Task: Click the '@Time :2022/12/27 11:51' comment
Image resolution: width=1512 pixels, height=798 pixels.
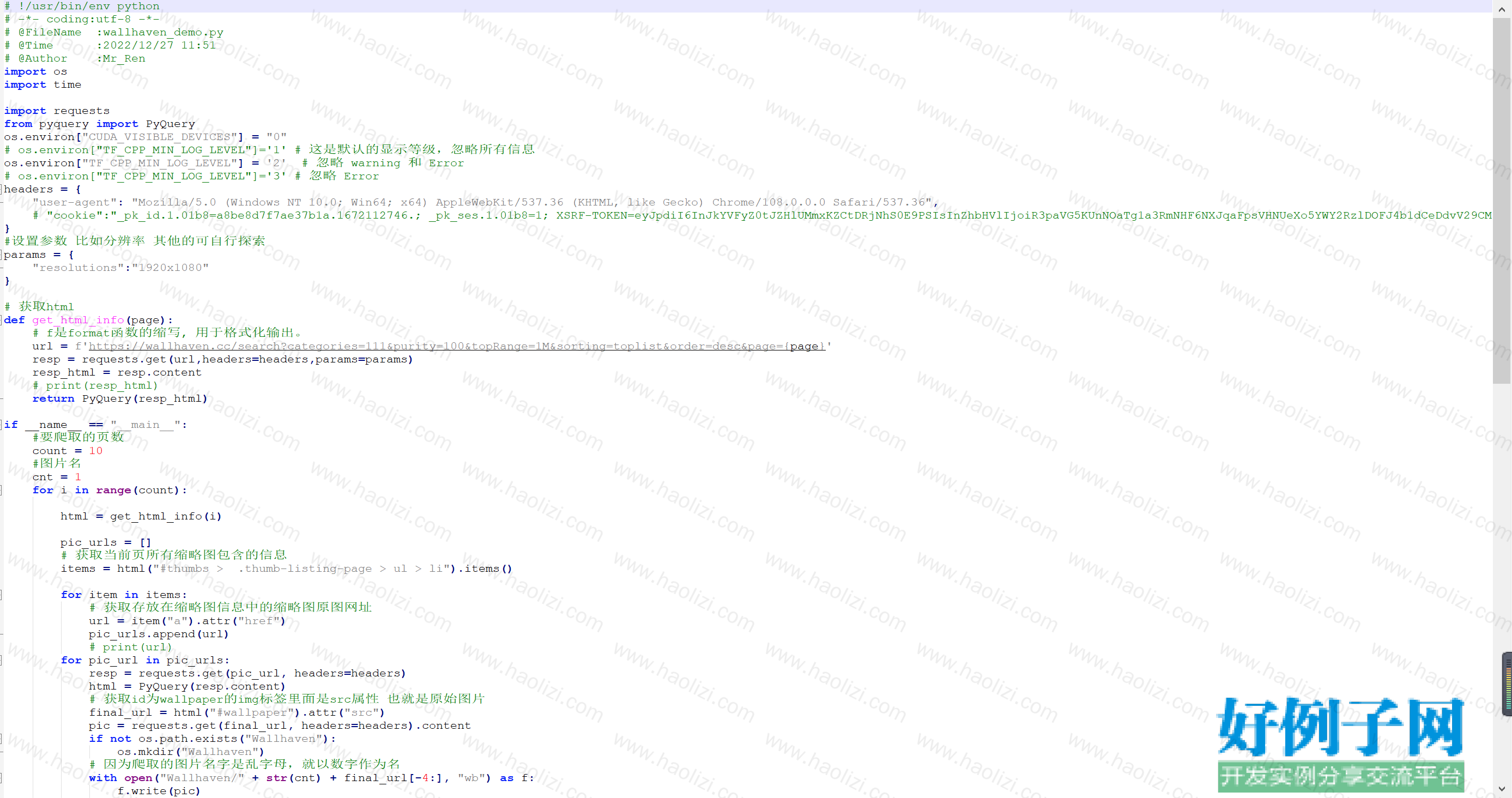Action: pos(110,45)
